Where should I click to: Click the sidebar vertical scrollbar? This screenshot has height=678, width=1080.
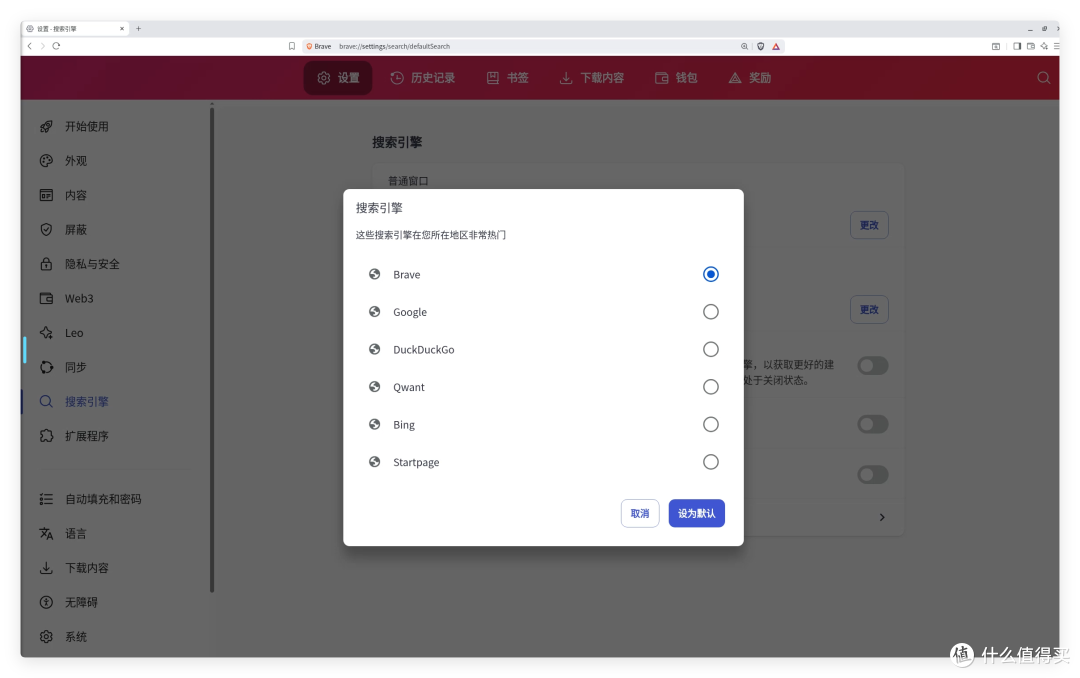tap(212, 348)
